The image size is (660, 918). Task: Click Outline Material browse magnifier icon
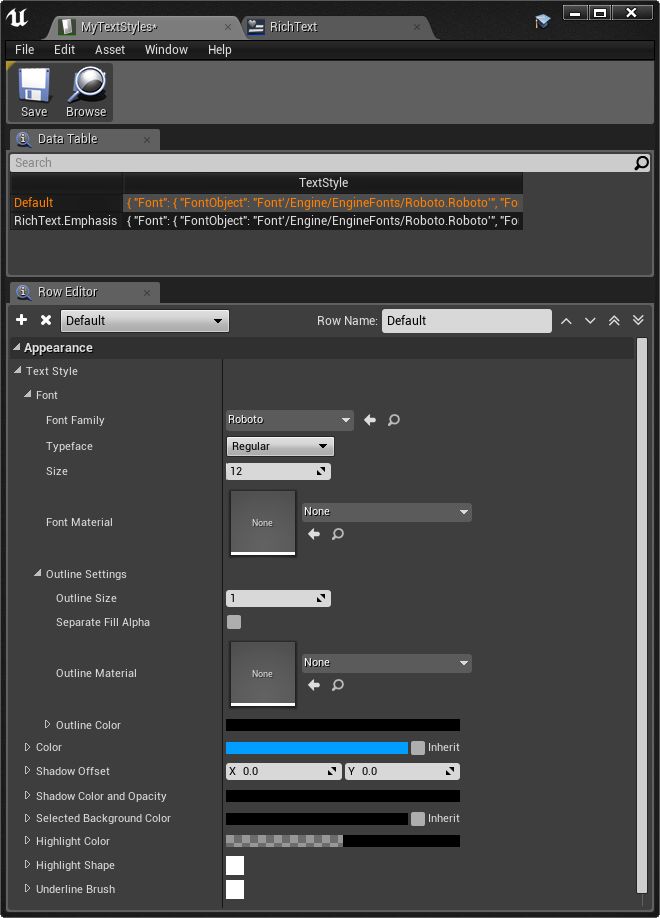(x=338, y=685)
